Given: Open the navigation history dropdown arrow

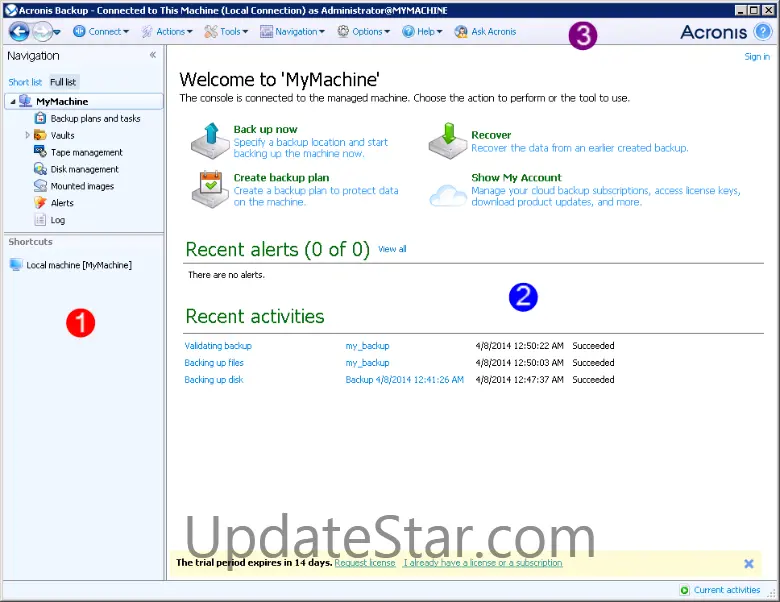Looking at the screenshot, I should point(57,32).
